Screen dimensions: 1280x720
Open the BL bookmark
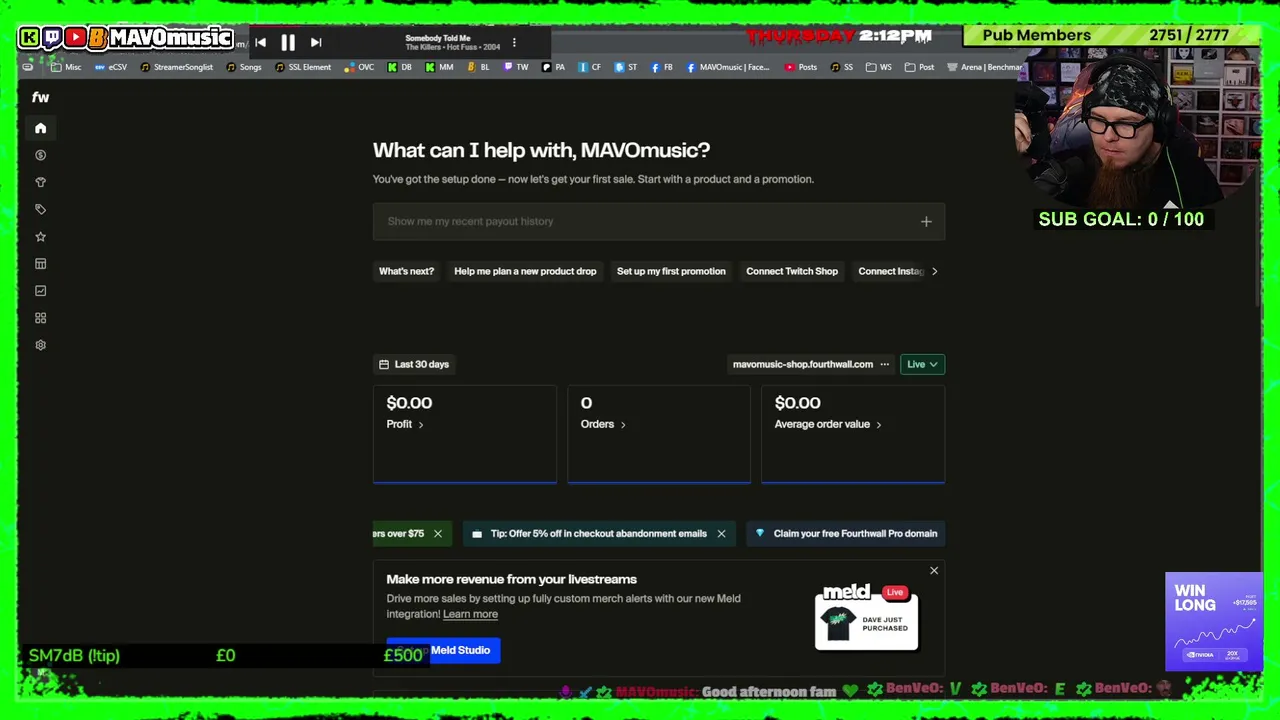pos(479,67)
